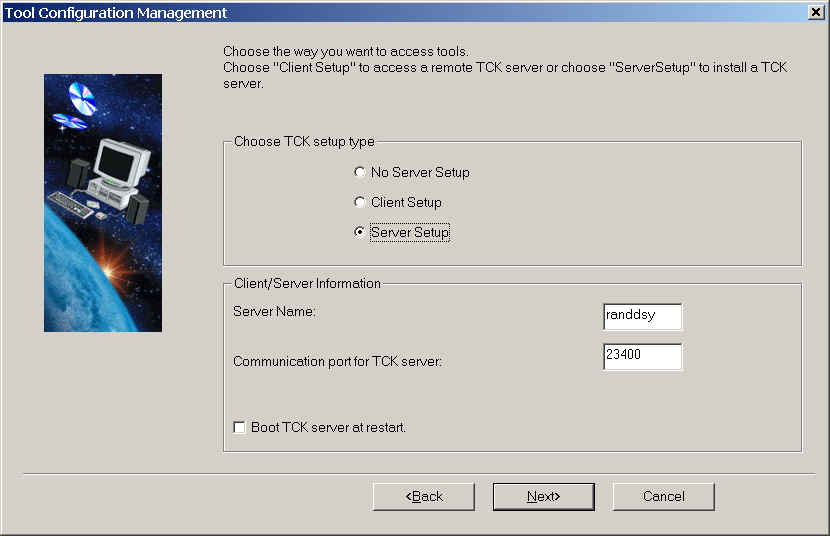The image size is (830, 536).
Task: Click the space computer setup image
Action: (x=103, y=203)
